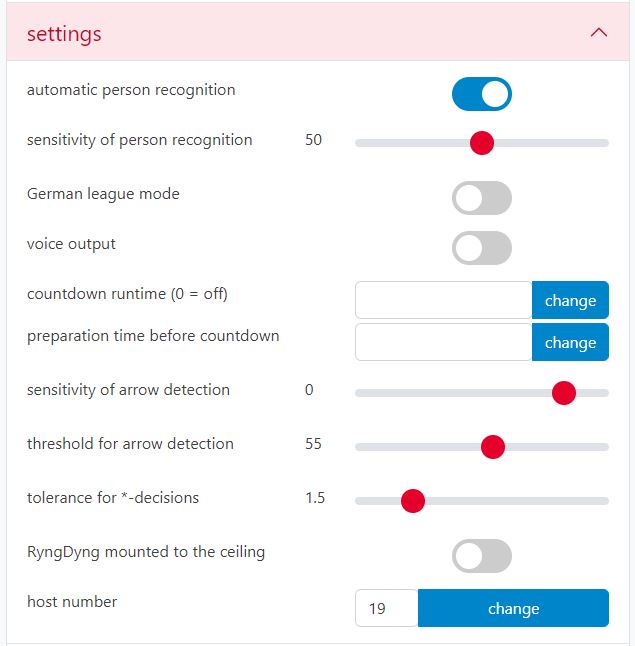
Task: Click the person recognition sensitivity slider handle
Action: (x=482, y=143)
